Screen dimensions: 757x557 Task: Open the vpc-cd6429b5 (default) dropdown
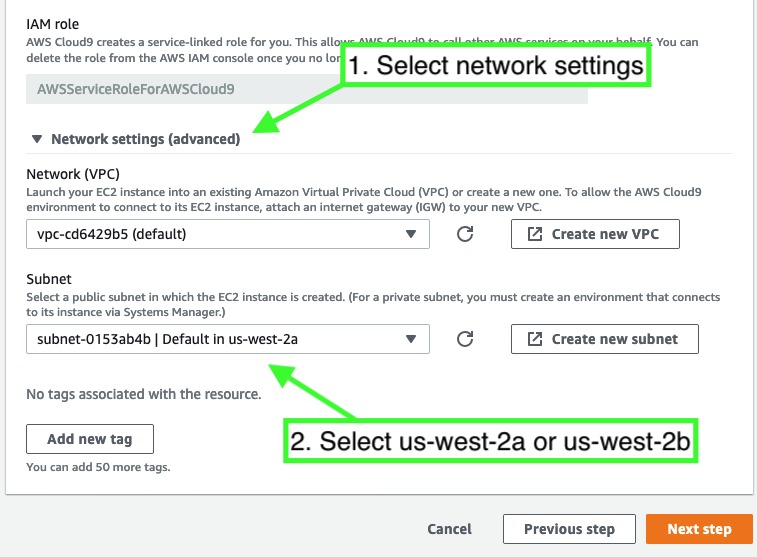coord(228,234)
